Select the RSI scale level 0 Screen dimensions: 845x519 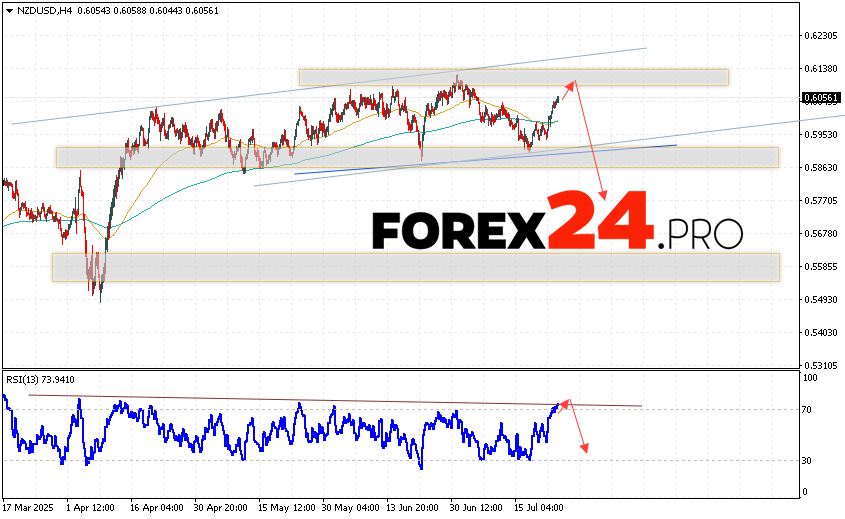pos(805,492)
